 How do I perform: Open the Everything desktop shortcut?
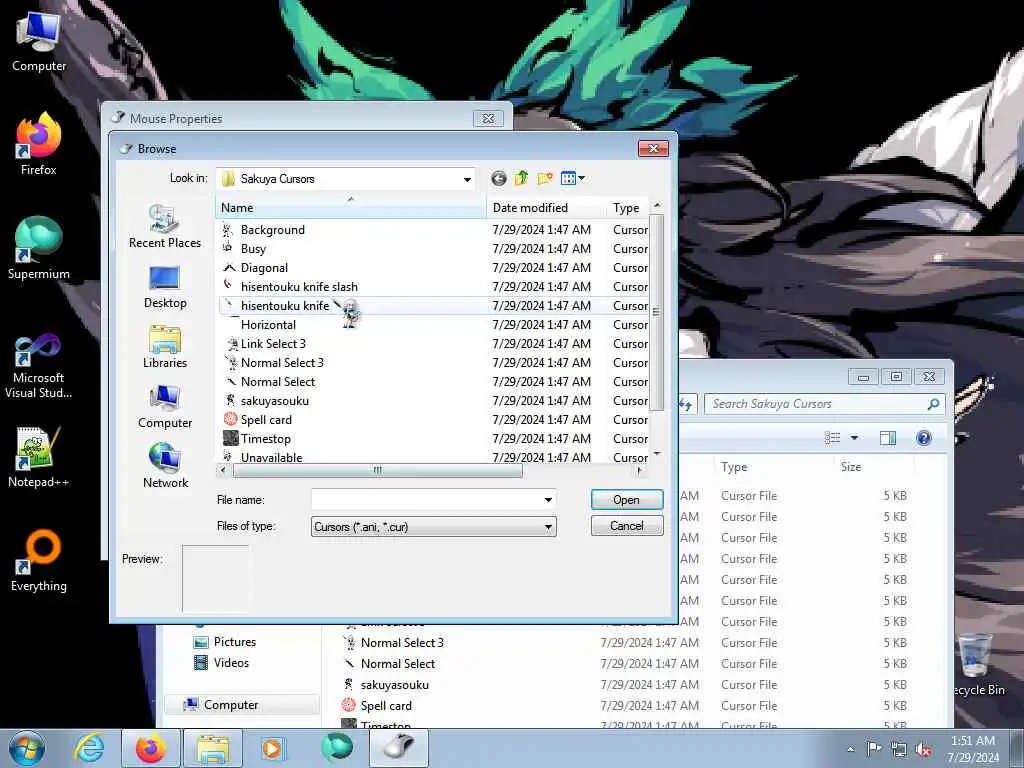pos(39,560)
